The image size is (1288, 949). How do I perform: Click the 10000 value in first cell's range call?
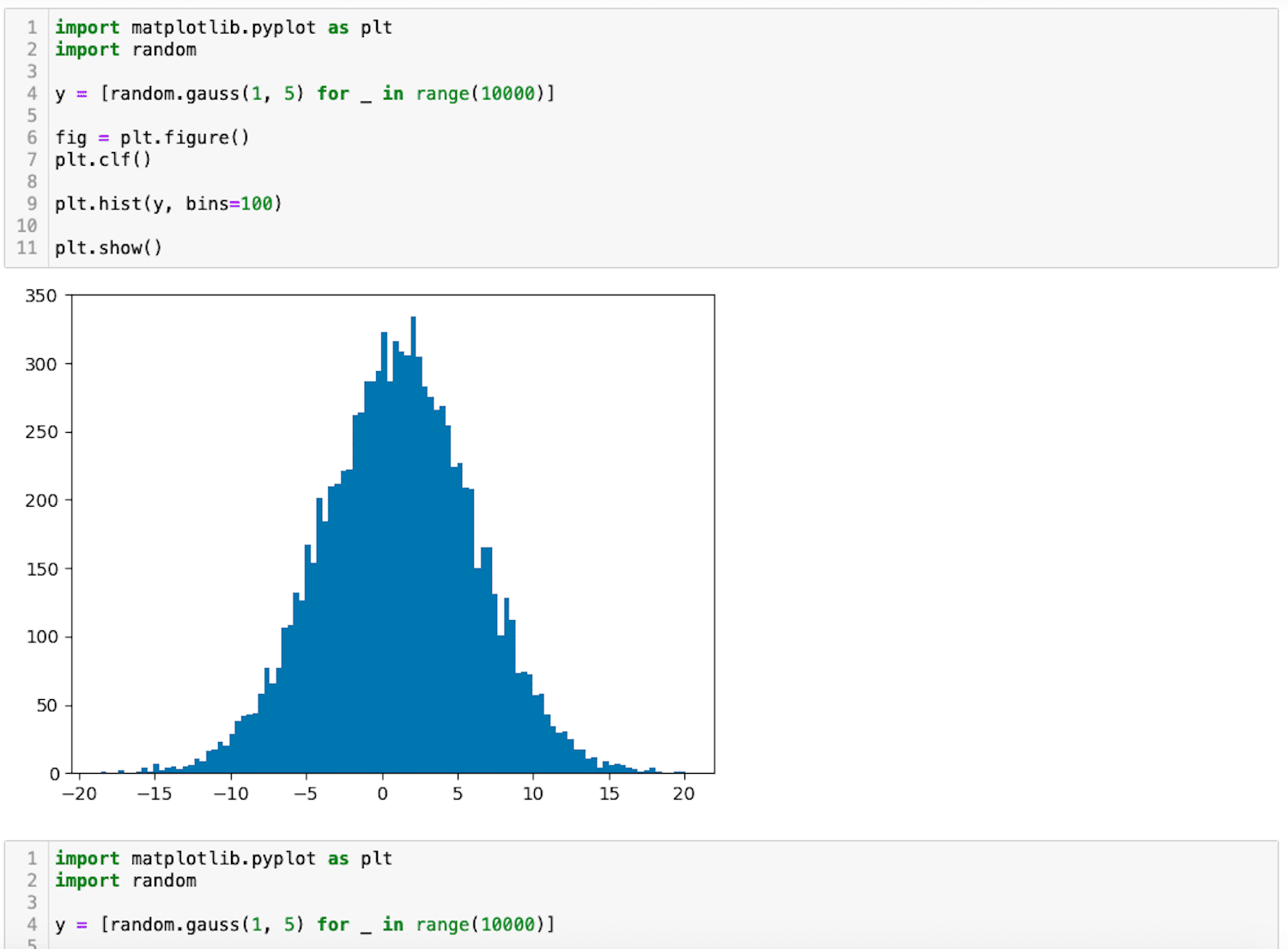[x=507, y=94]
